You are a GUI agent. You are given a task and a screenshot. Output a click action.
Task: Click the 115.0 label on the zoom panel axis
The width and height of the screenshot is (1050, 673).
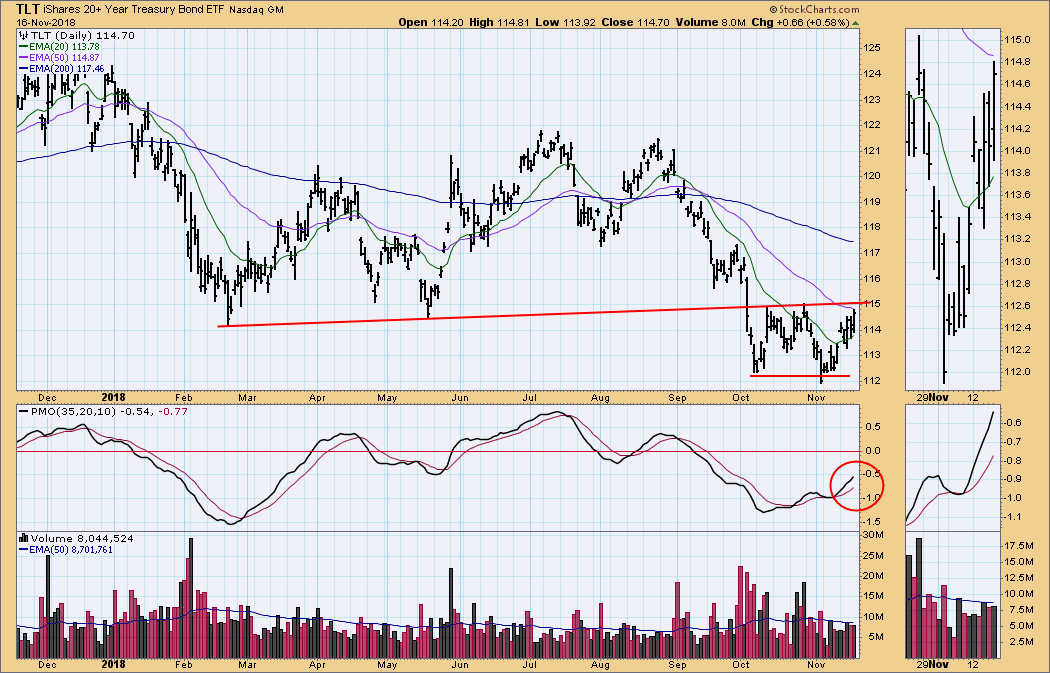[x=1017, y=40]
